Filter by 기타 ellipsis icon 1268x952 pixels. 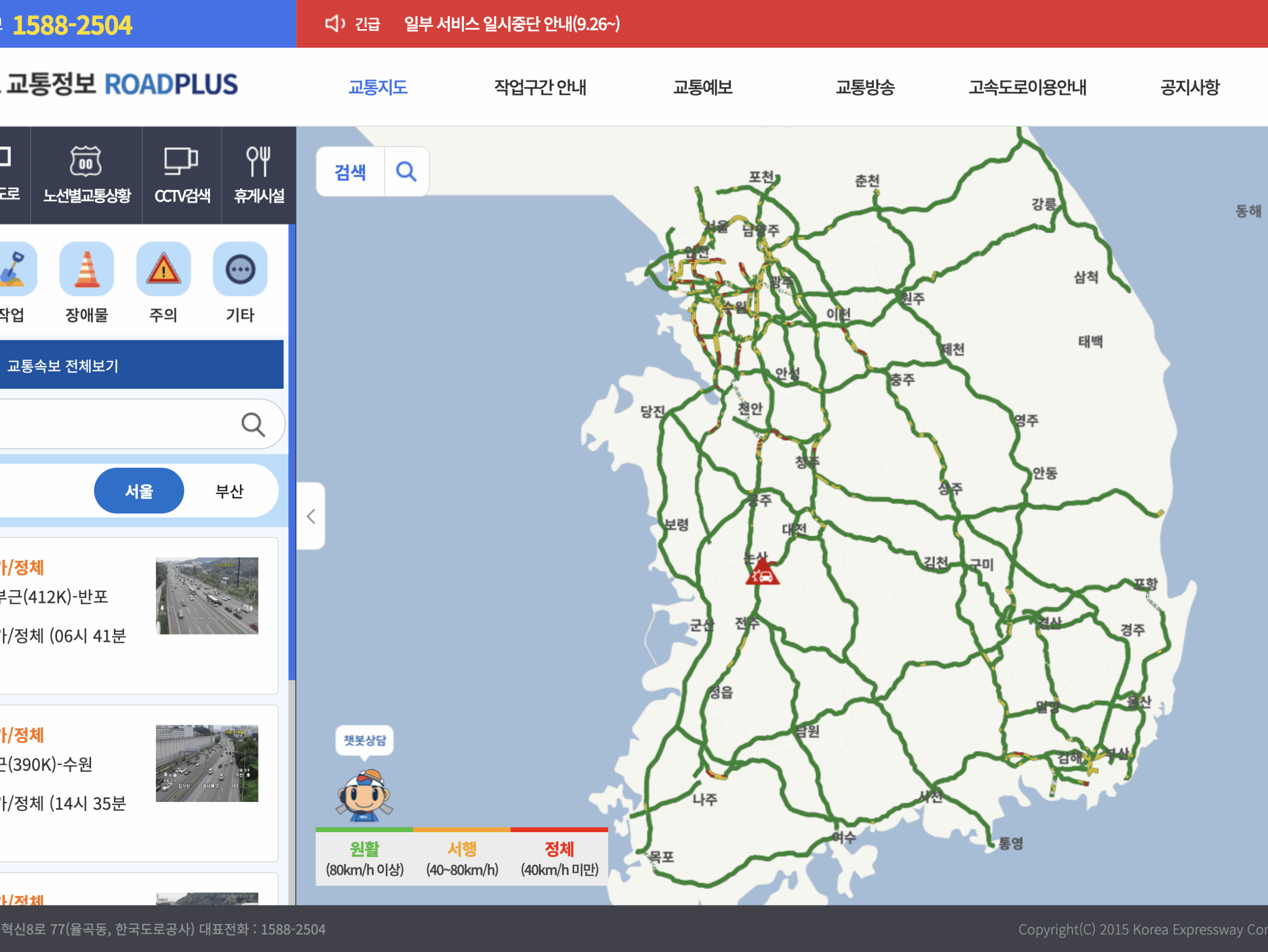pyautogui.click(x=240, y=269)
